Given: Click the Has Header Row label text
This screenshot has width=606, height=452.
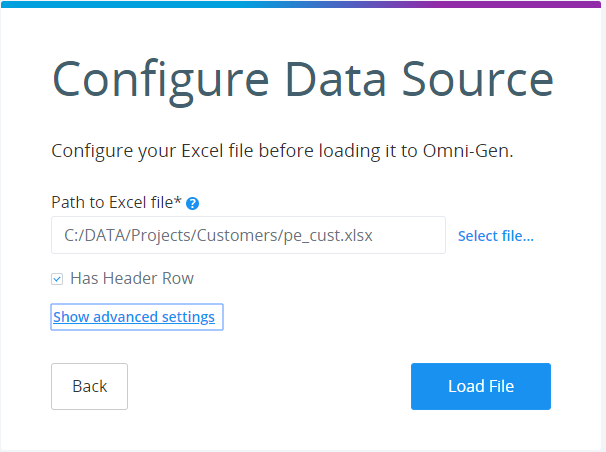Looking at the screenshot, I should coord(132,278).
